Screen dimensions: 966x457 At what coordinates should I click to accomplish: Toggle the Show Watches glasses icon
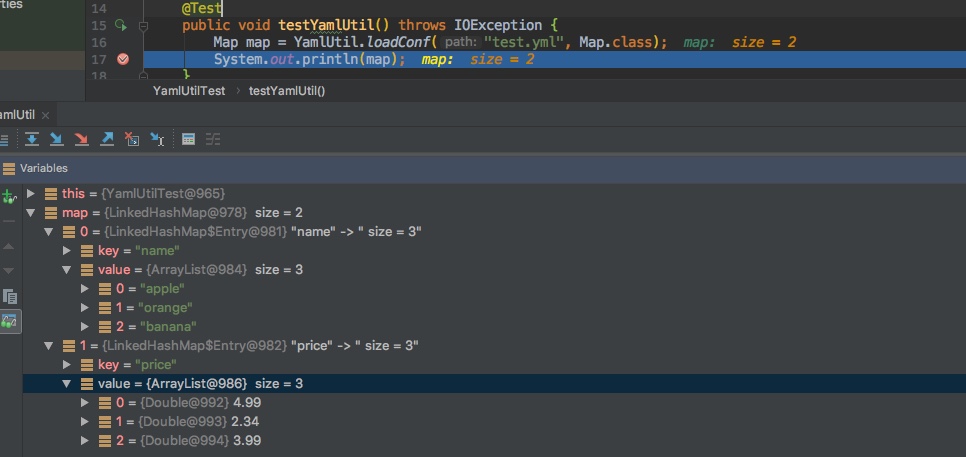click(9, 322)
